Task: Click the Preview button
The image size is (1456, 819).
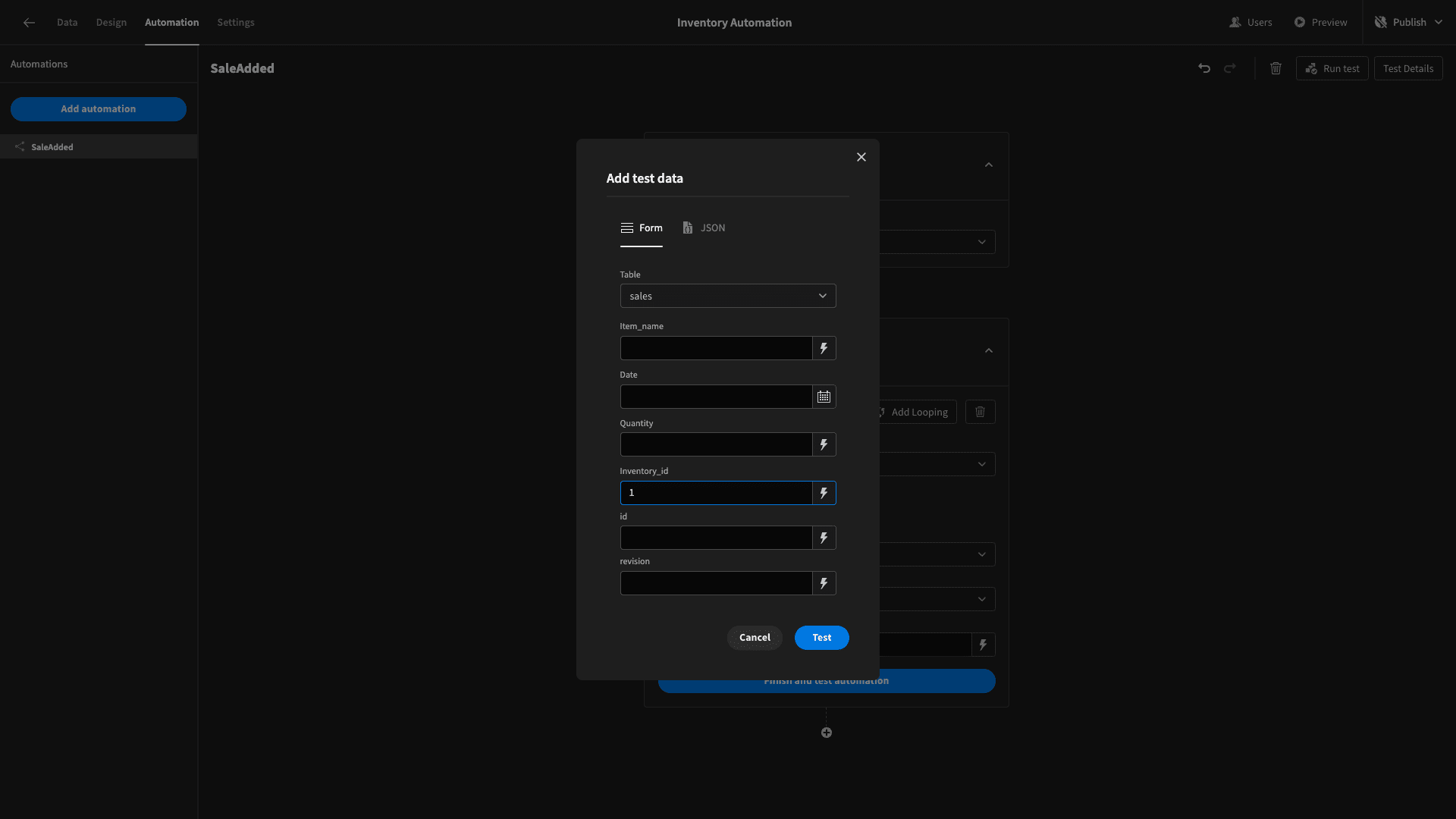Action: point(1321,23)
